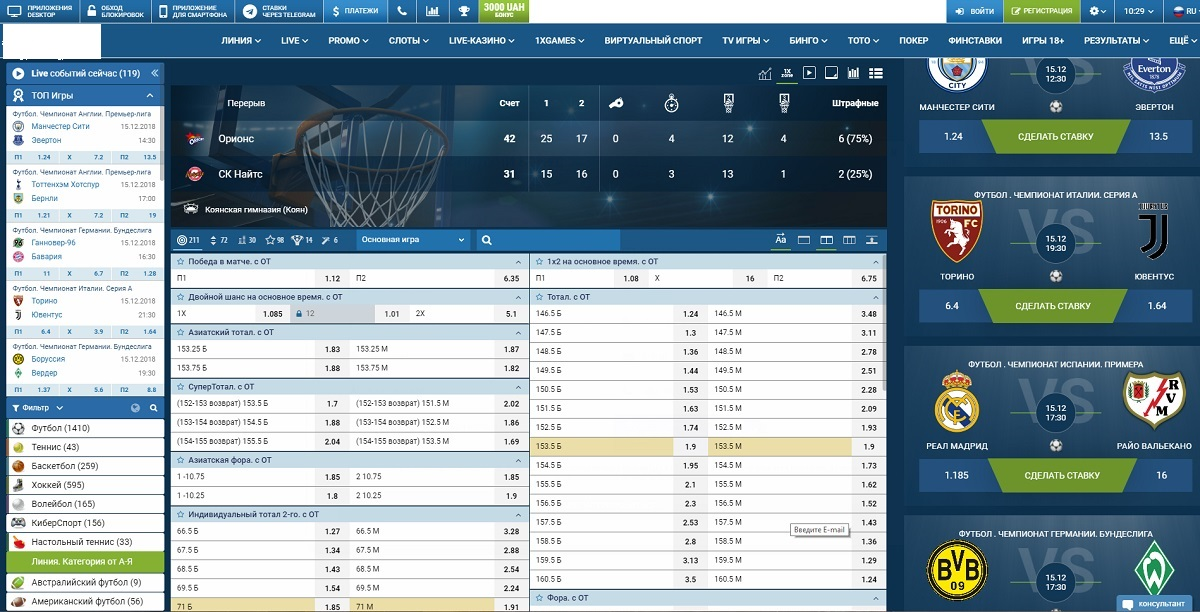The image size is (1200, 612).
Task: Open the RU language dropdown
Action: (x=1182, y=11)
